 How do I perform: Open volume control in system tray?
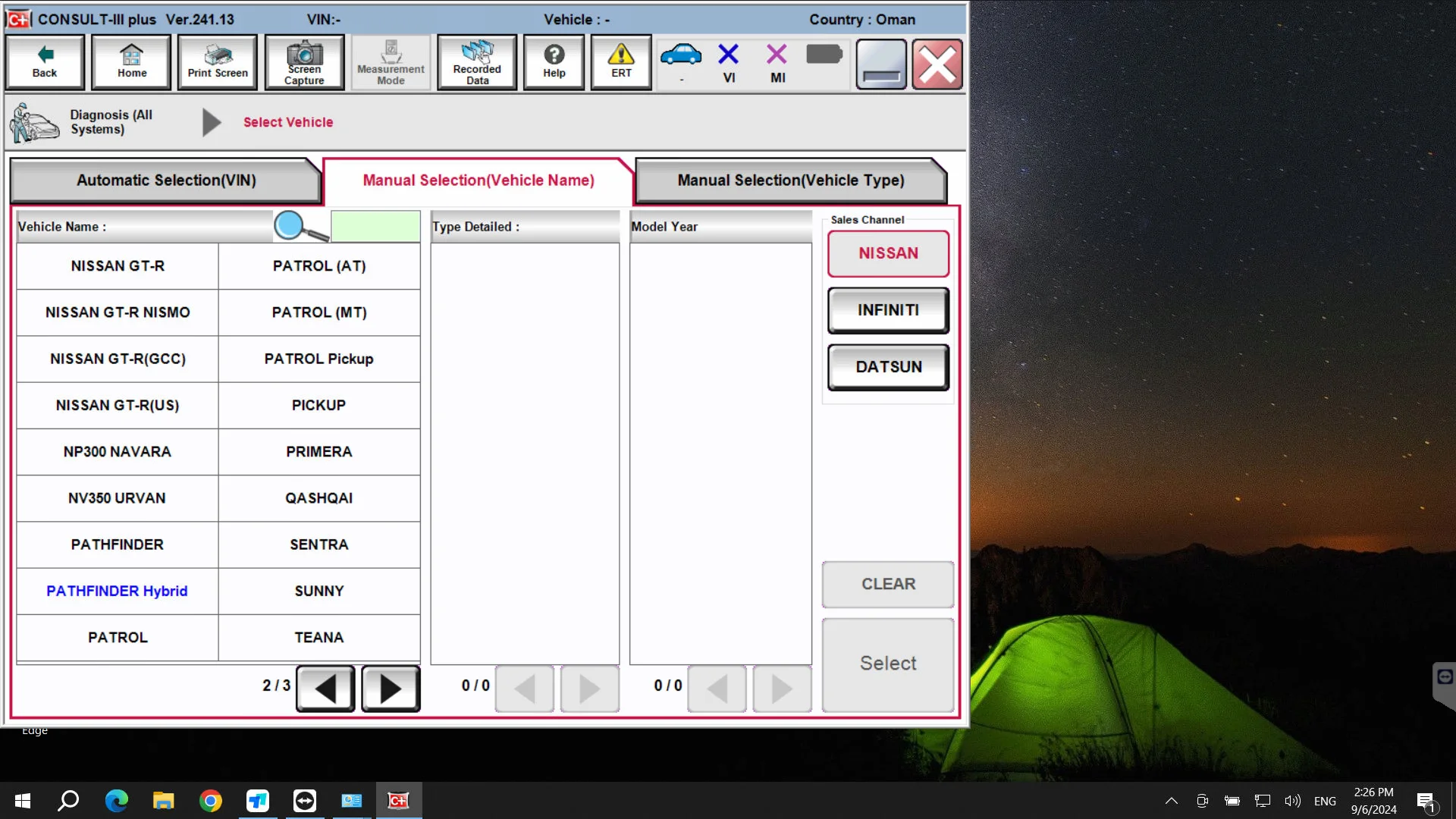[1292, 801]
